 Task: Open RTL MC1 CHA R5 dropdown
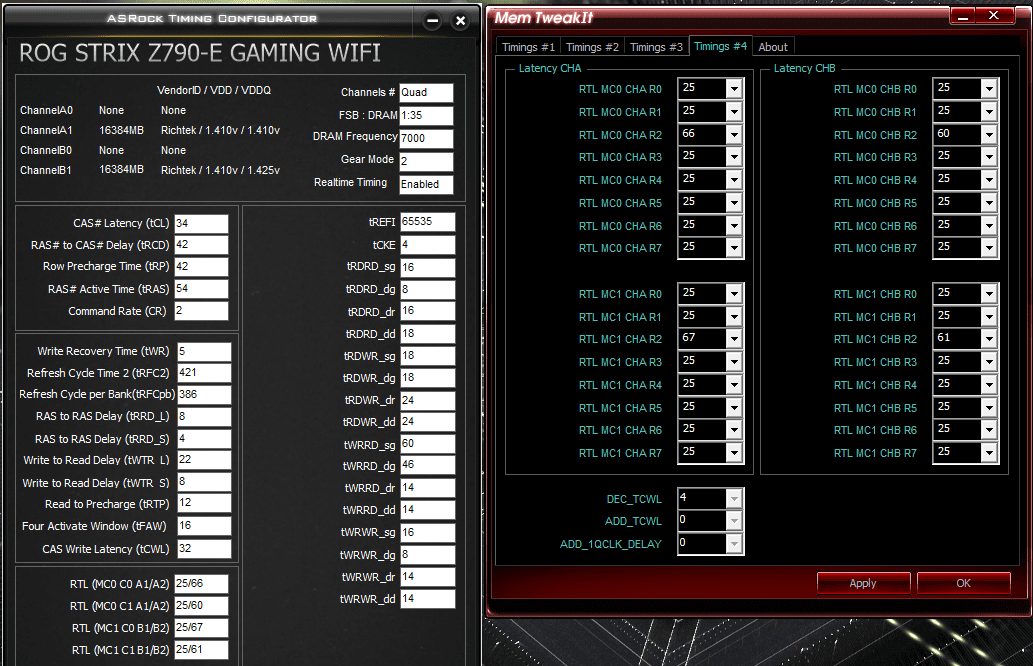[x=734, y=408]
